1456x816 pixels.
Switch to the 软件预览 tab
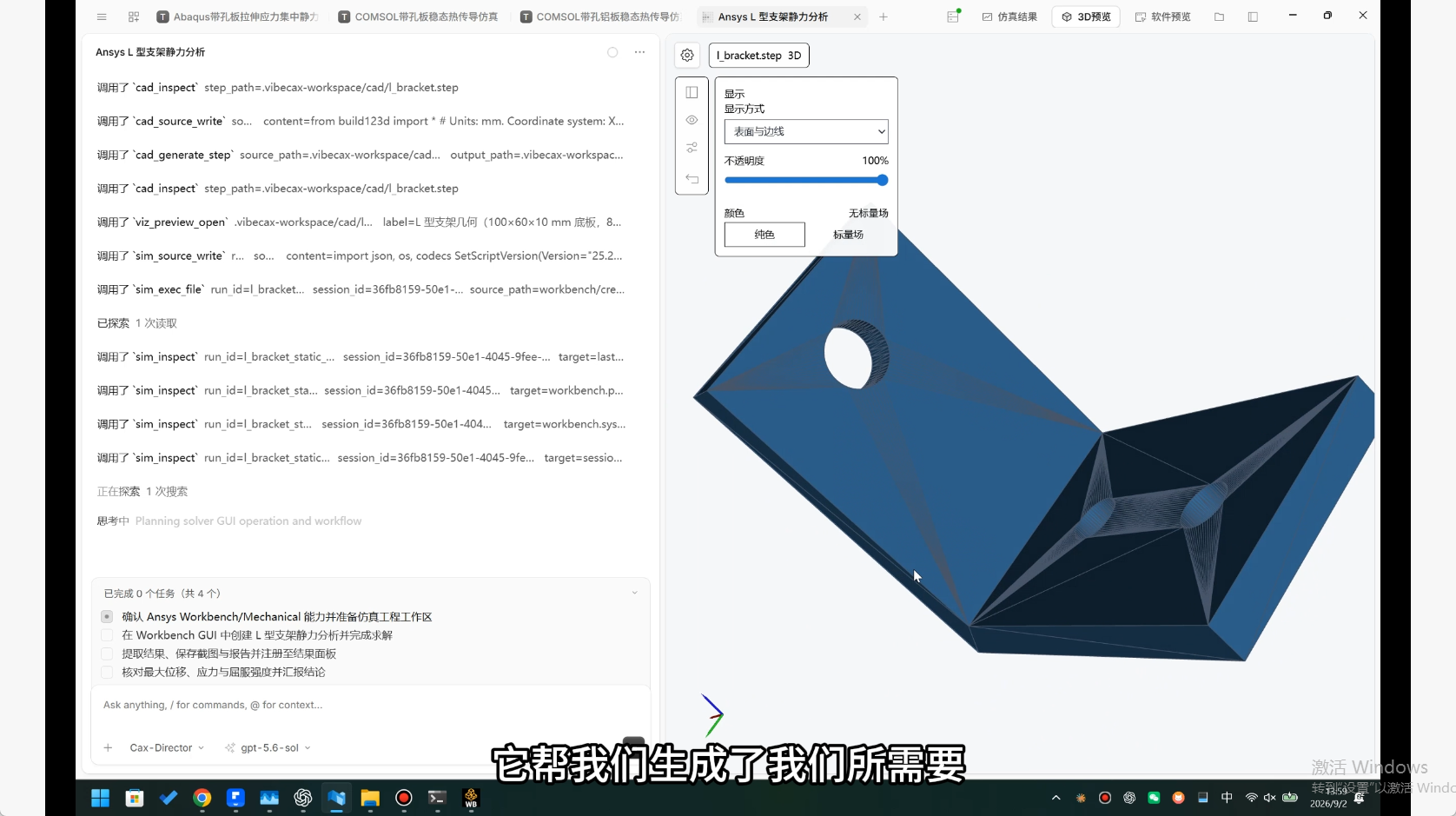pos(1163,17)
